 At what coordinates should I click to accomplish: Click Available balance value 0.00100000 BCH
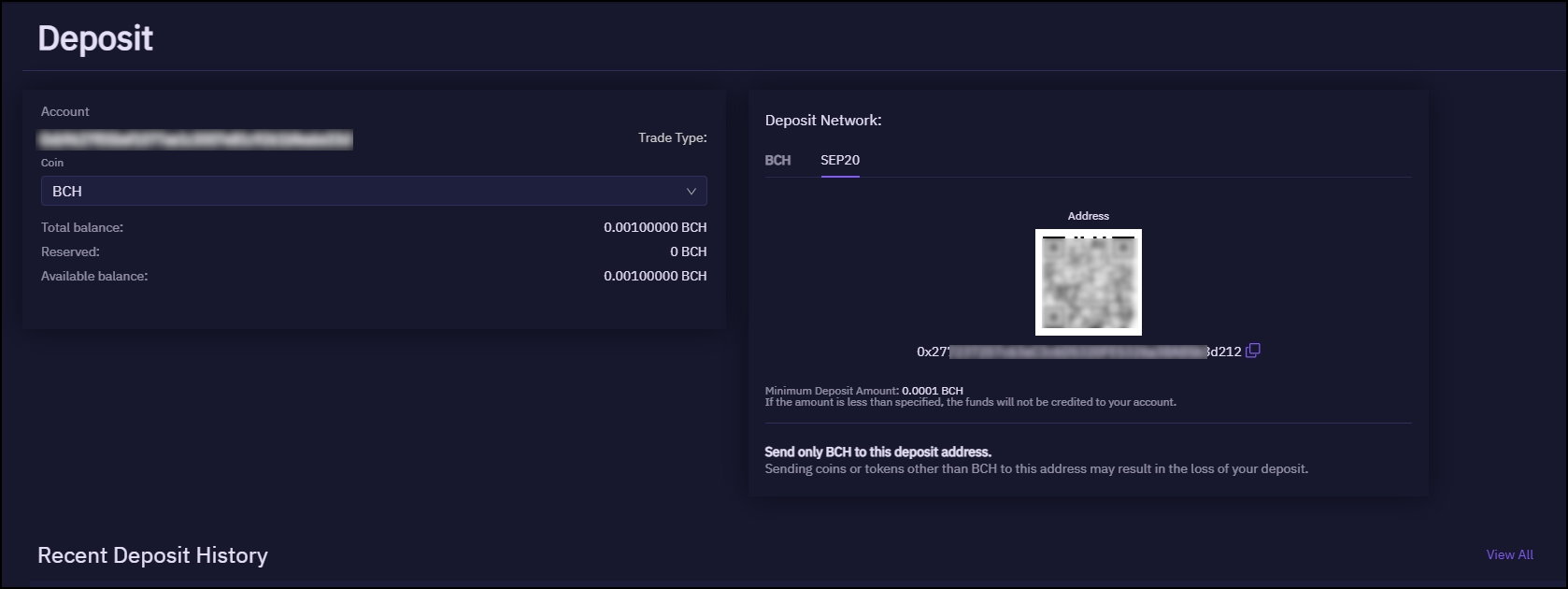click(655, 276)
